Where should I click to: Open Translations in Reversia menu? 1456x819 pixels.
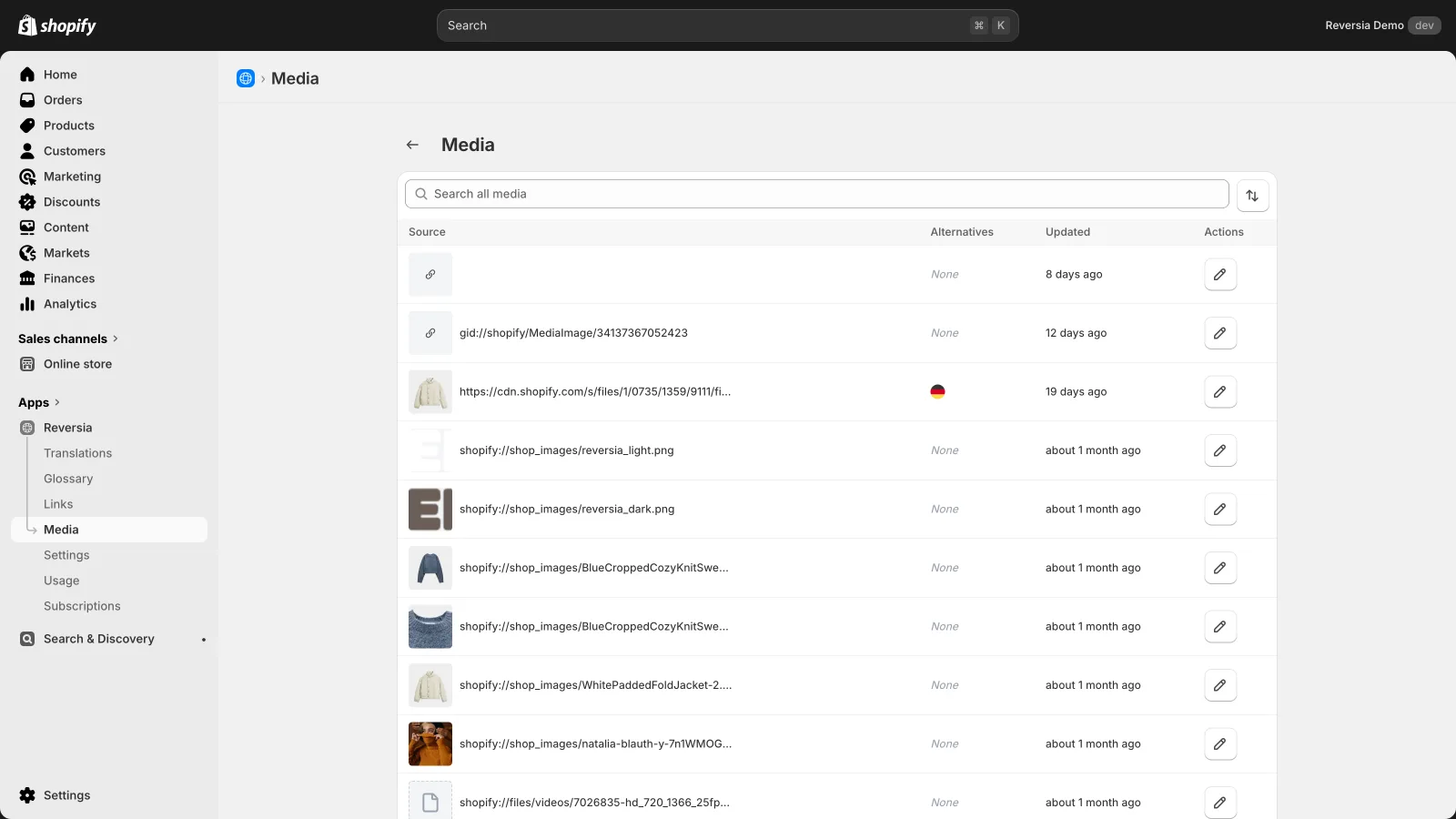[77, 453]
